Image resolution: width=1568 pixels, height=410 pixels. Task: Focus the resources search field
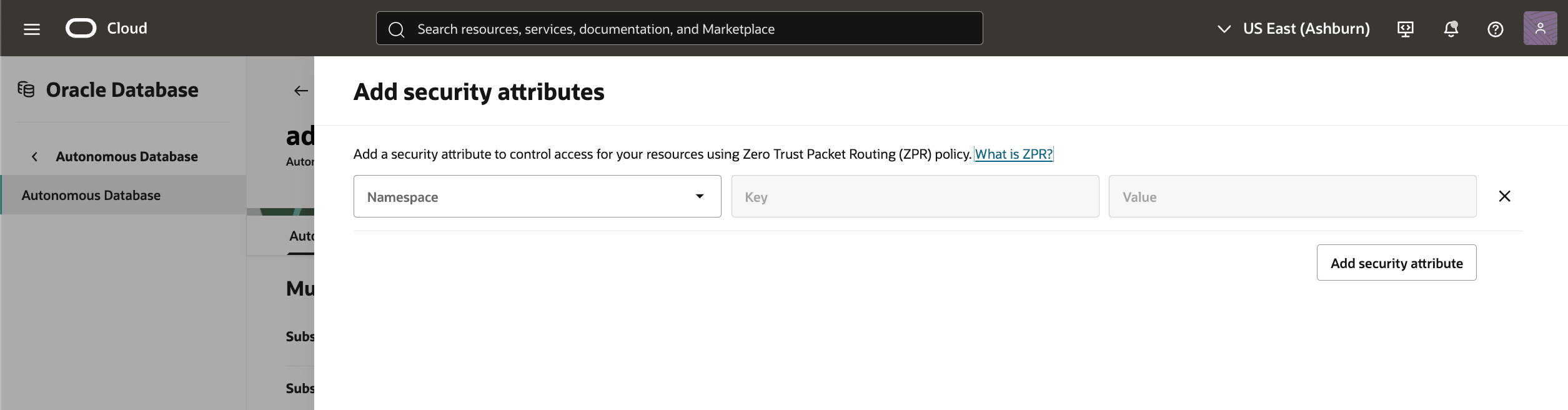[679, 29]
